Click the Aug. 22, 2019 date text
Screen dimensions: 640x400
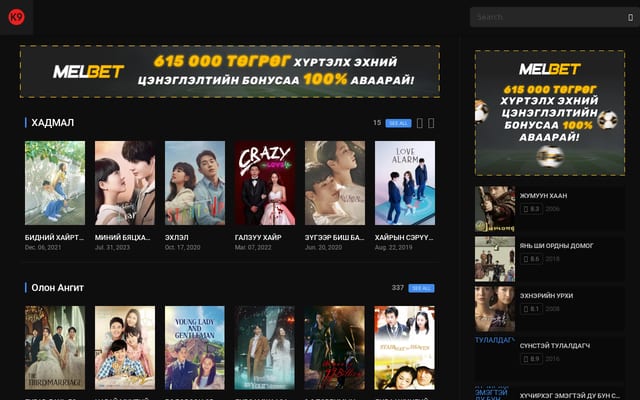[x=393, y=247]
